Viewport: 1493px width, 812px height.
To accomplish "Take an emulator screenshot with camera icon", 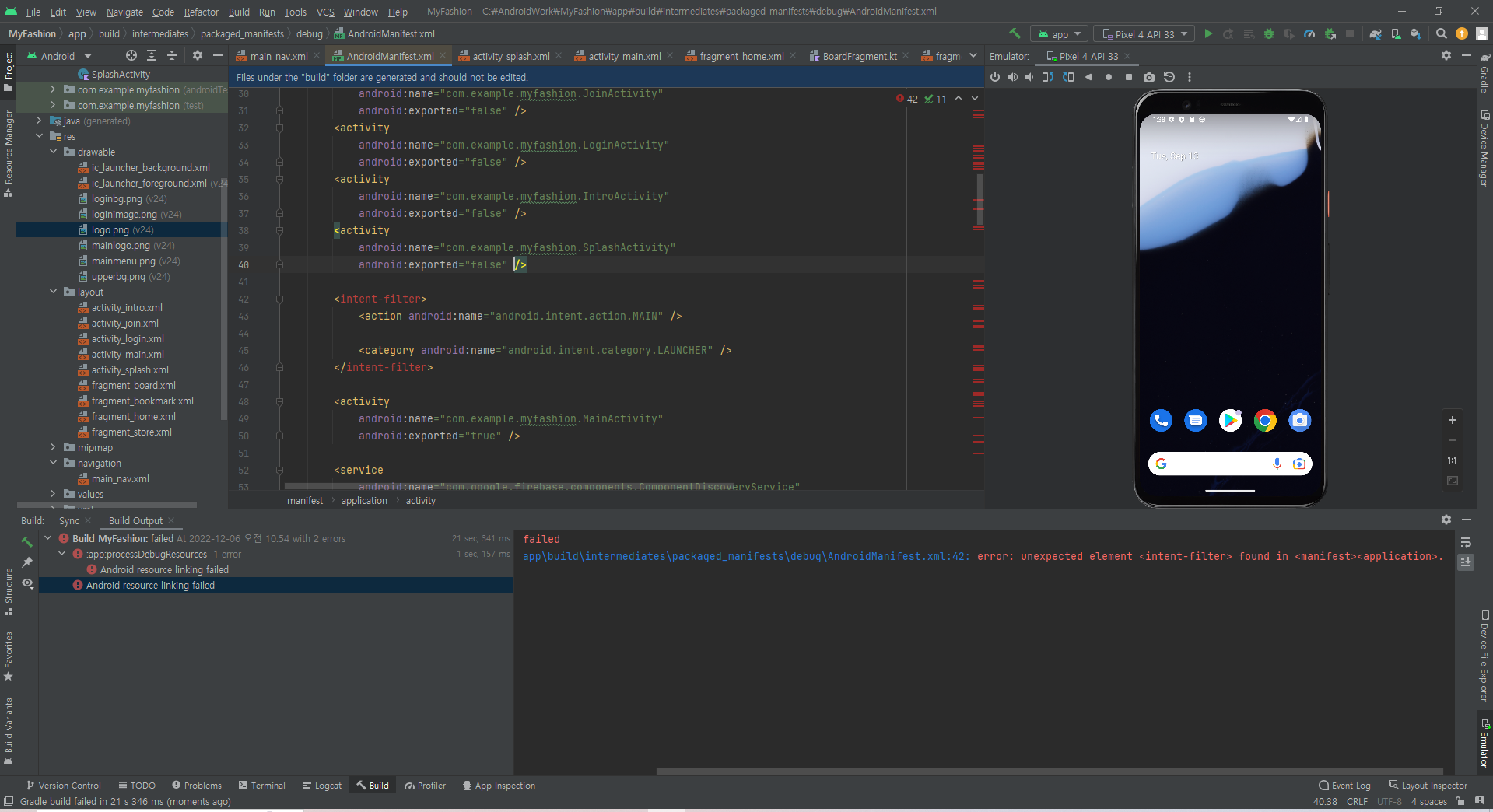I will click(1149, 77).
